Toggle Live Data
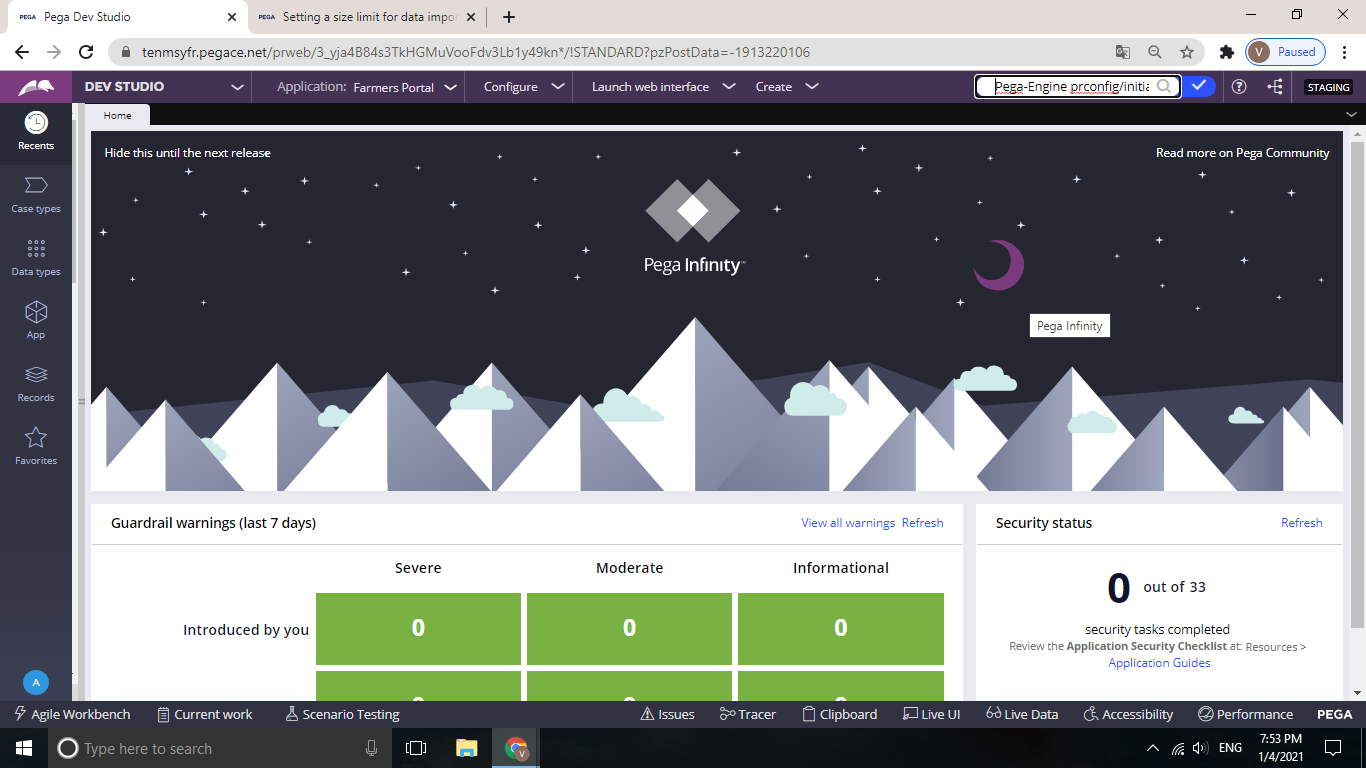This screenshot has height=768, width=1366. (x=1022, y=714)
